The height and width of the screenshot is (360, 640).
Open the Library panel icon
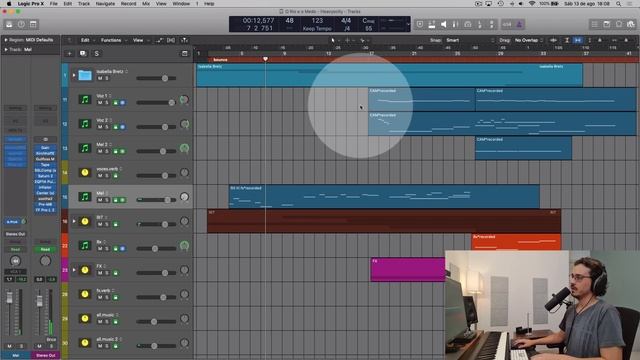[x=9, y=24]
